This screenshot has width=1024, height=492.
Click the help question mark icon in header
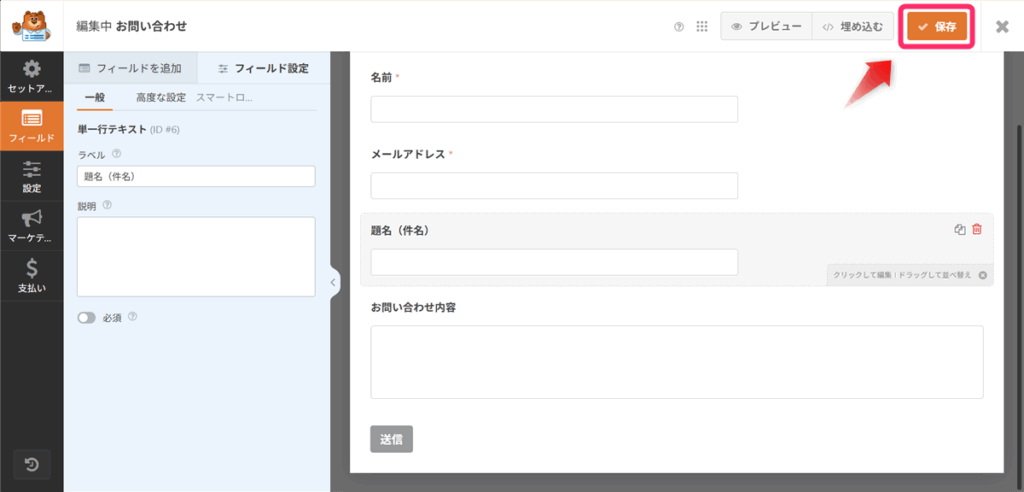click(x=679, y=27)
